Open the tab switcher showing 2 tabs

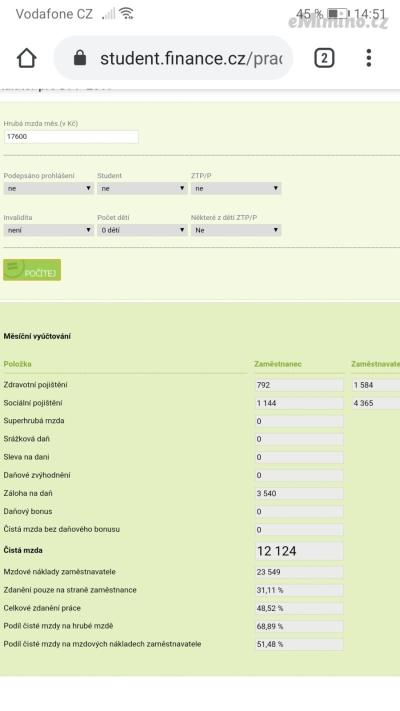pyautogui.click(x=324, y=58)
